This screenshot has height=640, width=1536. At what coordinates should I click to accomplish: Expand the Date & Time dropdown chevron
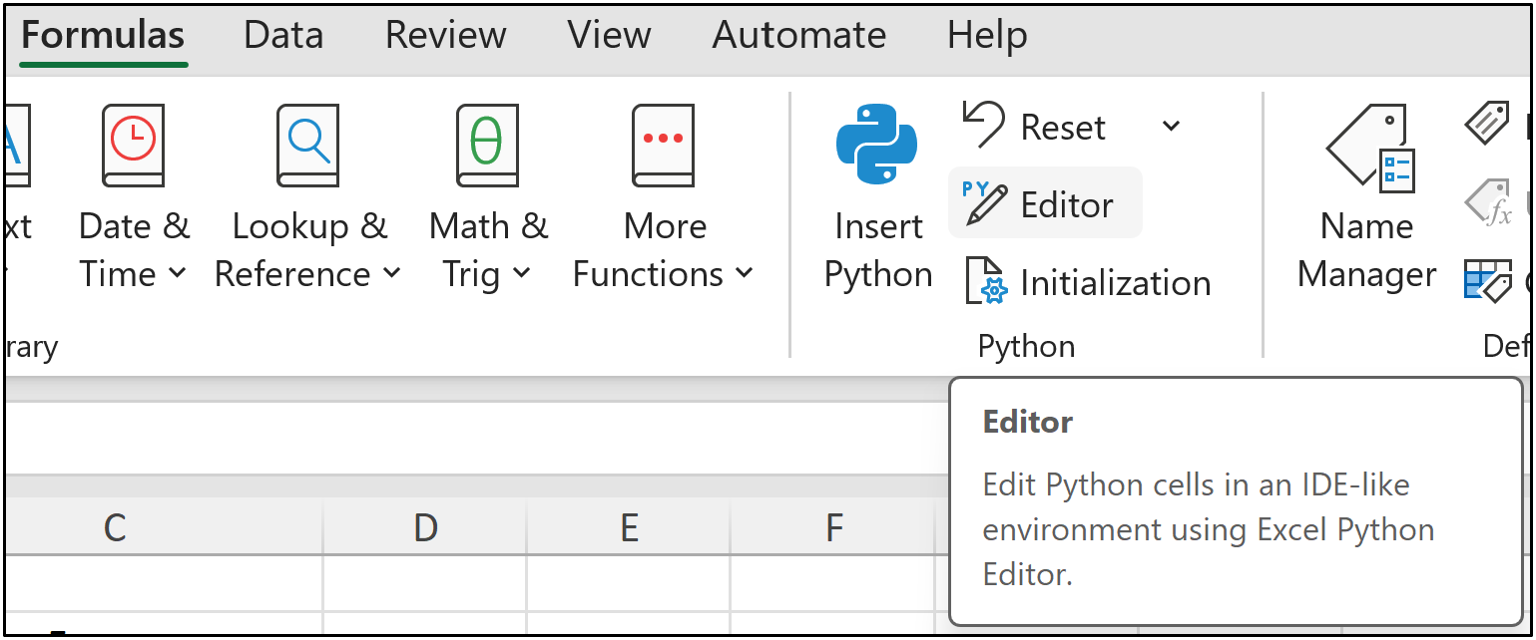point(177,273)
